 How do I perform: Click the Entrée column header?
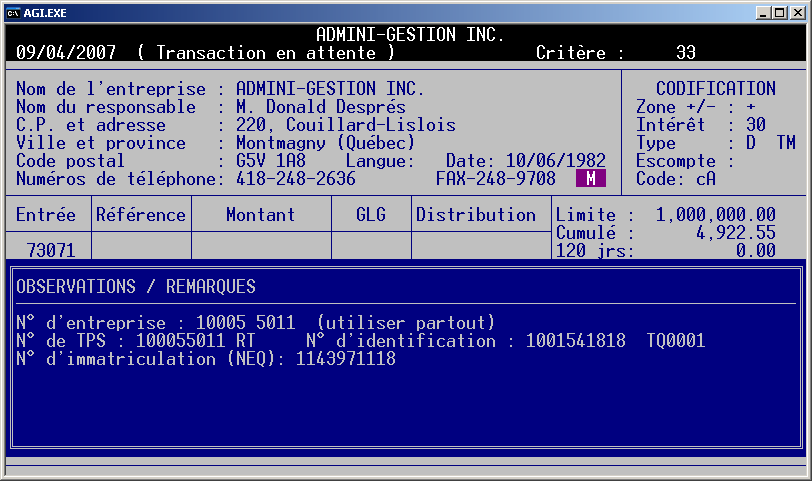pos(47,214)
